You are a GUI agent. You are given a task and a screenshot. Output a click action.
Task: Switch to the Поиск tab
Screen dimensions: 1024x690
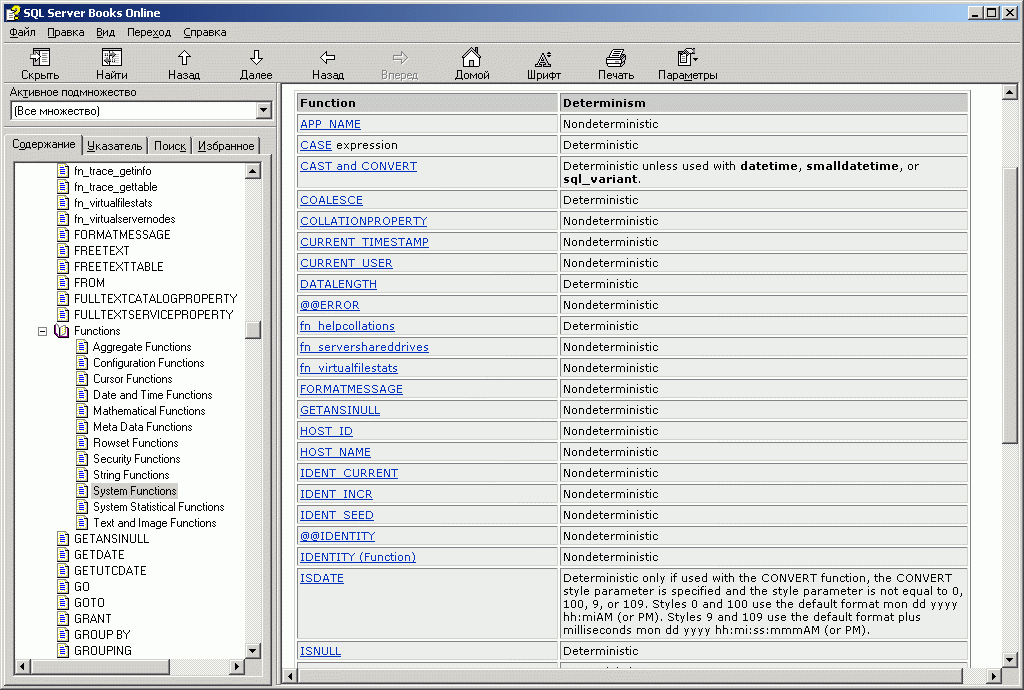(x=170, y=146)
